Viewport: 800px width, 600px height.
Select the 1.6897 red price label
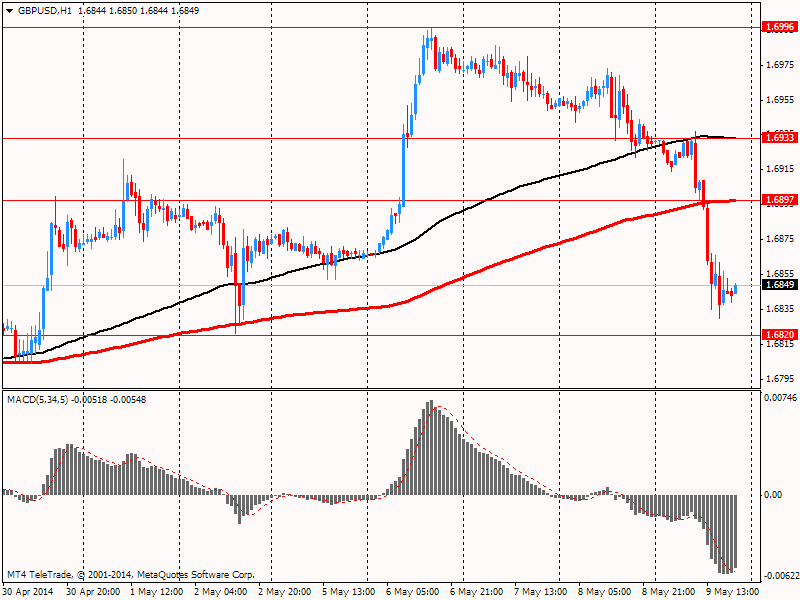[x=779, y=200]
